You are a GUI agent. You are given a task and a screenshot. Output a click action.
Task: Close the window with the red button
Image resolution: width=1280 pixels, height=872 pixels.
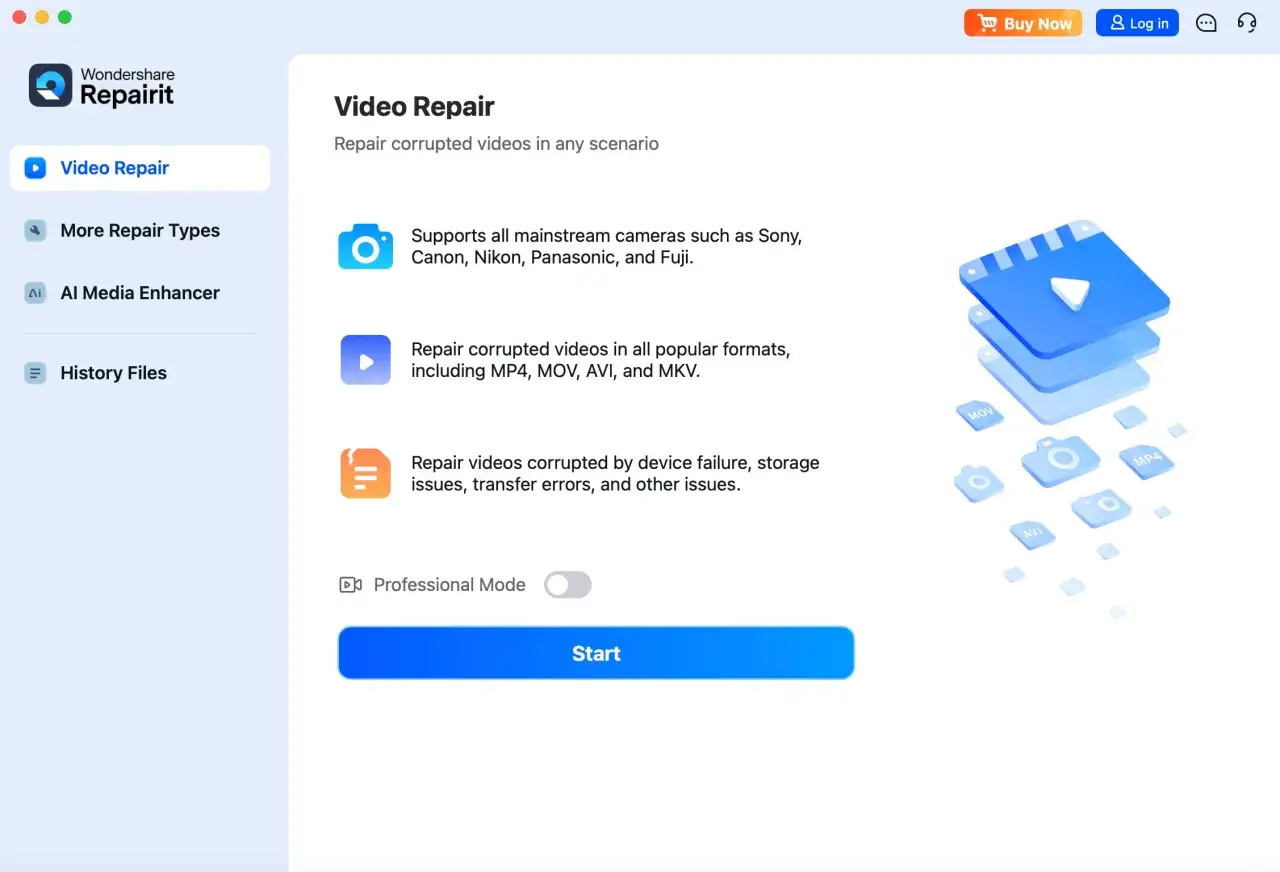19,17
